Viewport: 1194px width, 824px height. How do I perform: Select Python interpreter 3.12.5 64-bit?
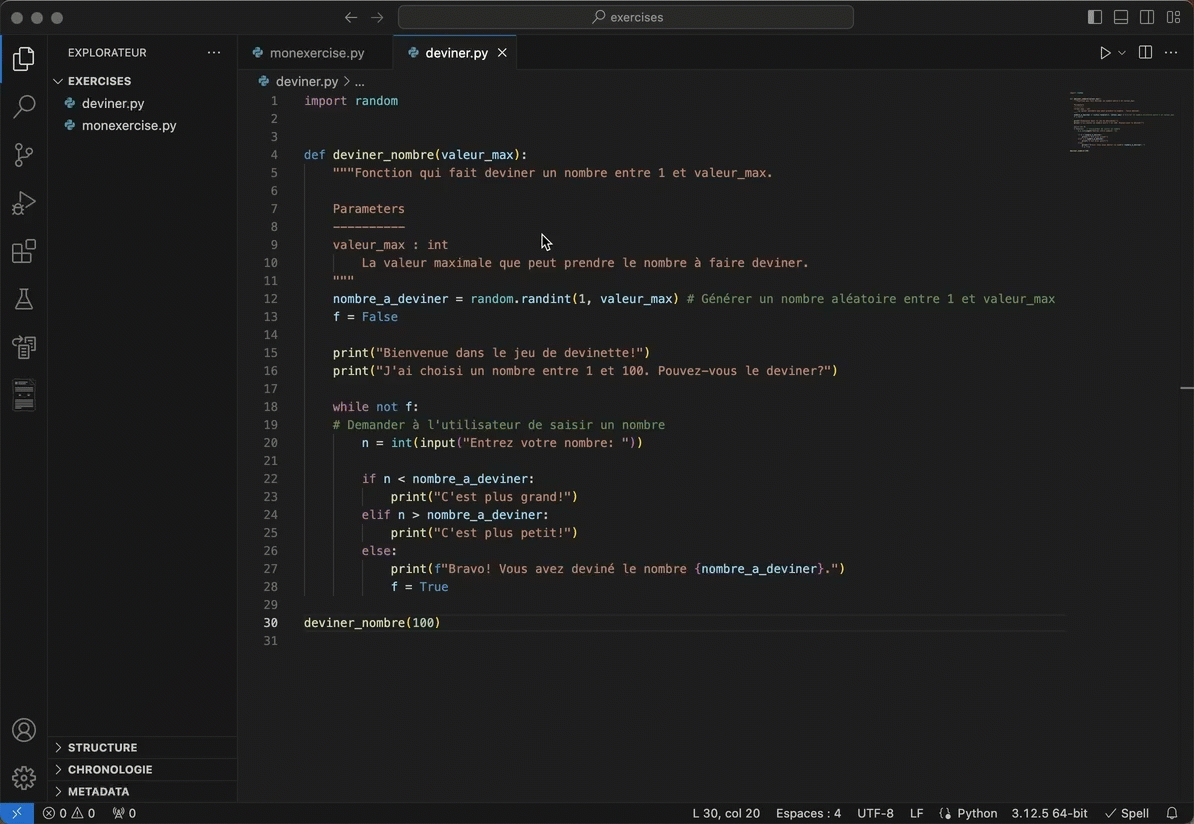point(1049,813)
